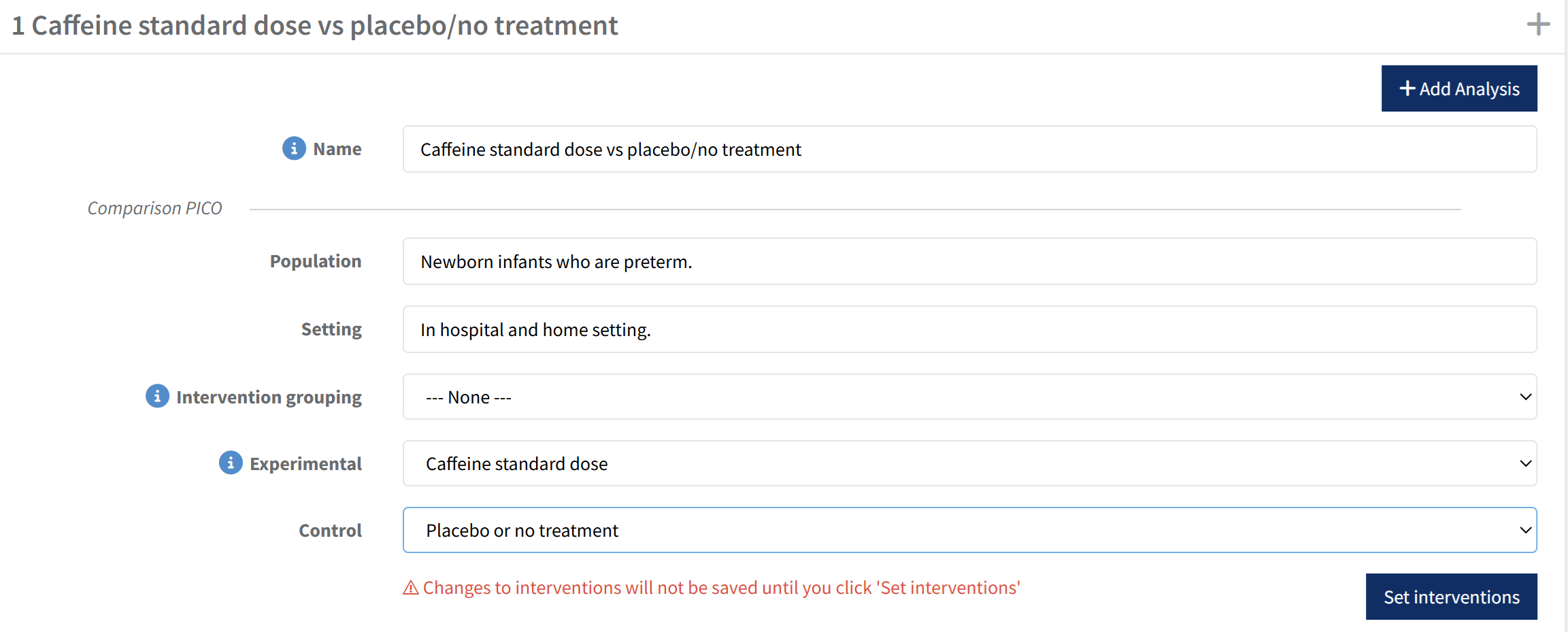Viewport: 1568px width, 632px height.
Task: Click info icon beside Intervention grouping
Action: [157, 396]
